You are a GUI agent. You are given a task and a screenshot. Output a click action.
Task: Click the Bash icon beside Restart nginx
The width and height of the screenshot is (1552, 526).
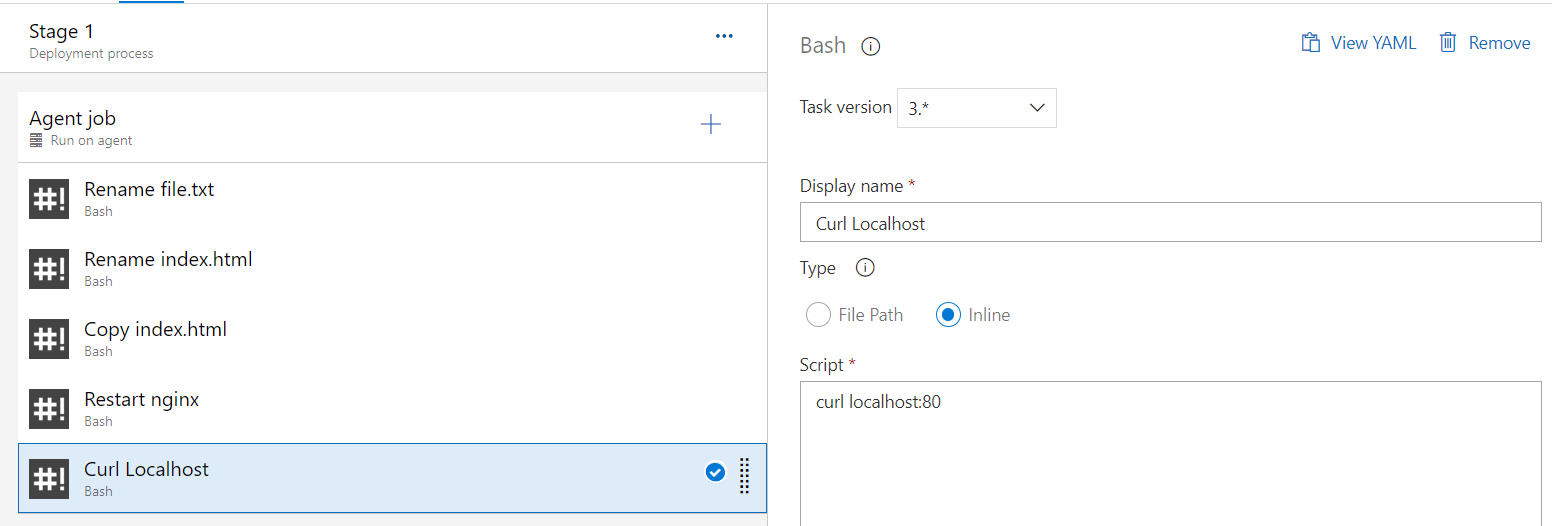point(49,409)
